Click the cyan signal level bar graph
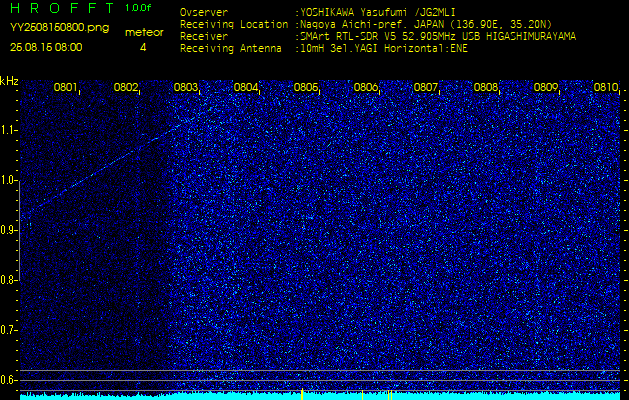629x400 pixels. pyautogui.click(x=320, y=396)
